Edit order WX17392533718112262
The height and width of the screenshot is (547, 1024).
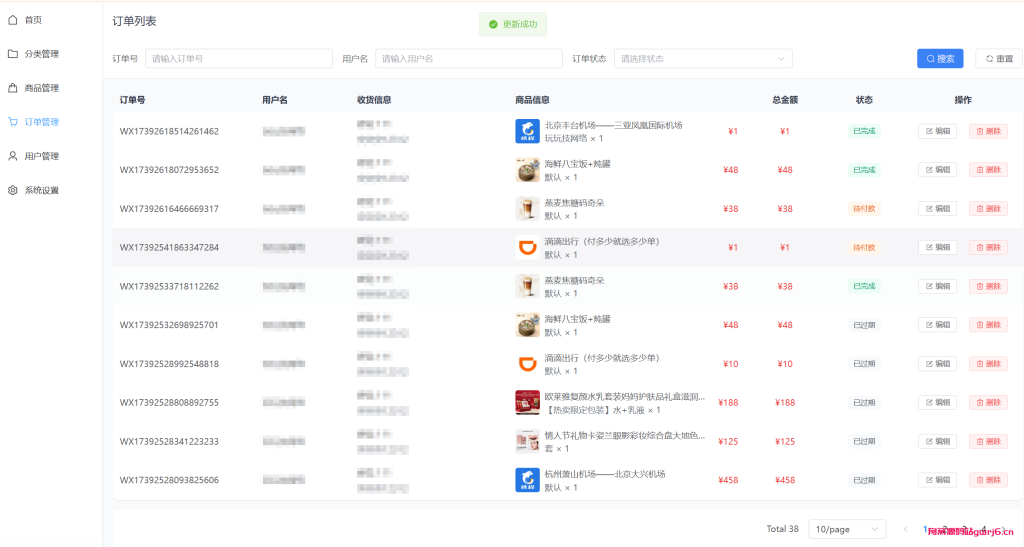(x=937, y=287)
